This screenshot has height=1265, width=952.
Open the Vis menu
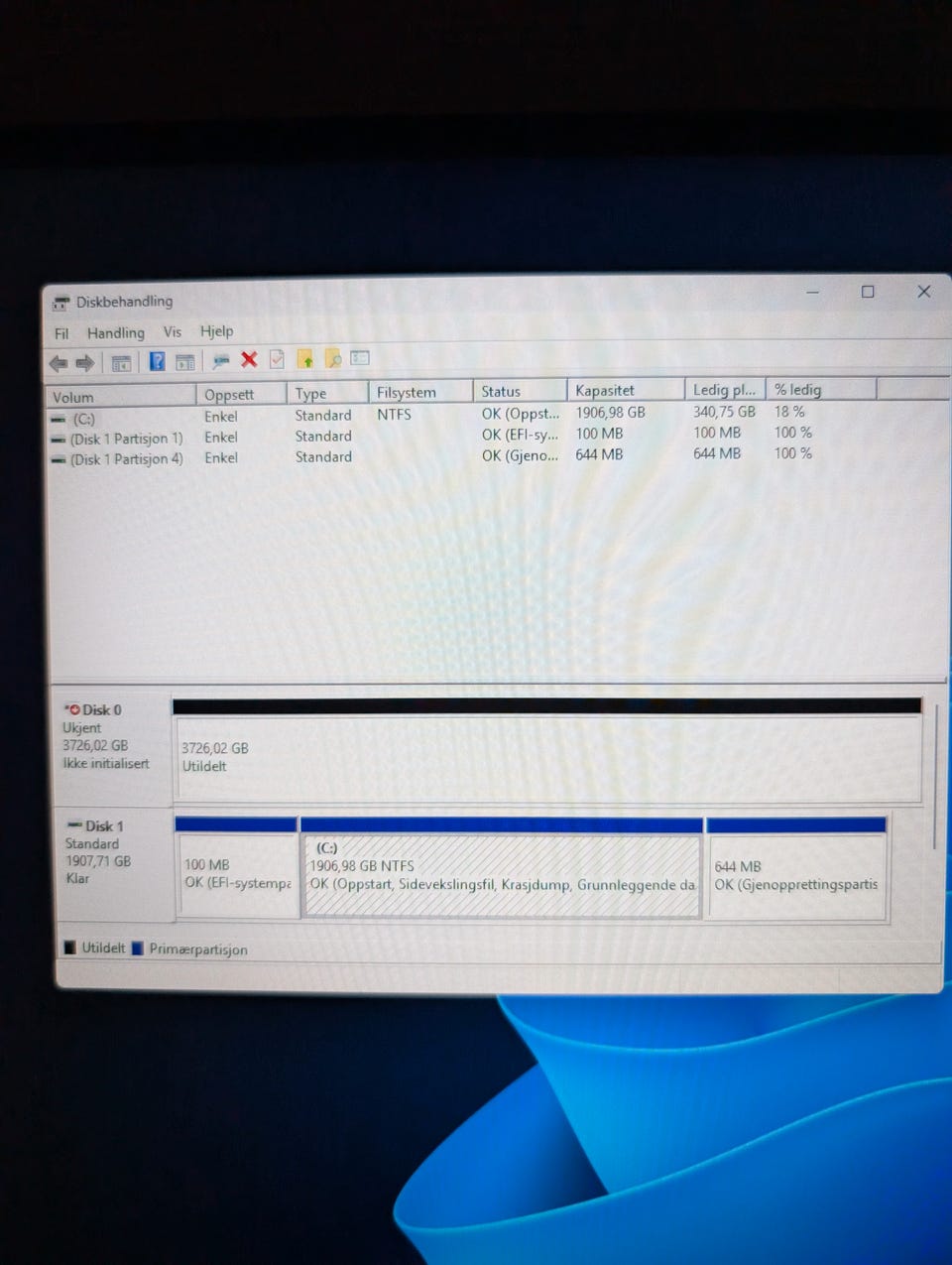[x=173, y=331]
